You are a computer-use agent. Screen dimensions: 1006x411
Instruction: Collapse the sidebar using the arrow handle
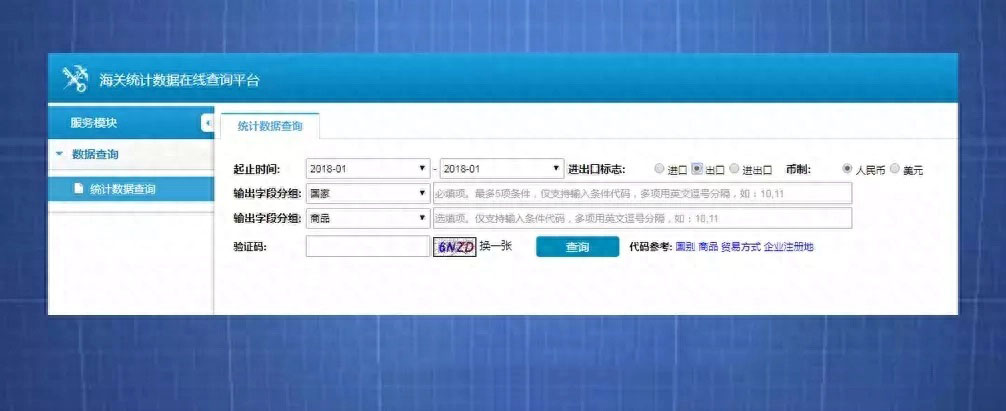208,123
